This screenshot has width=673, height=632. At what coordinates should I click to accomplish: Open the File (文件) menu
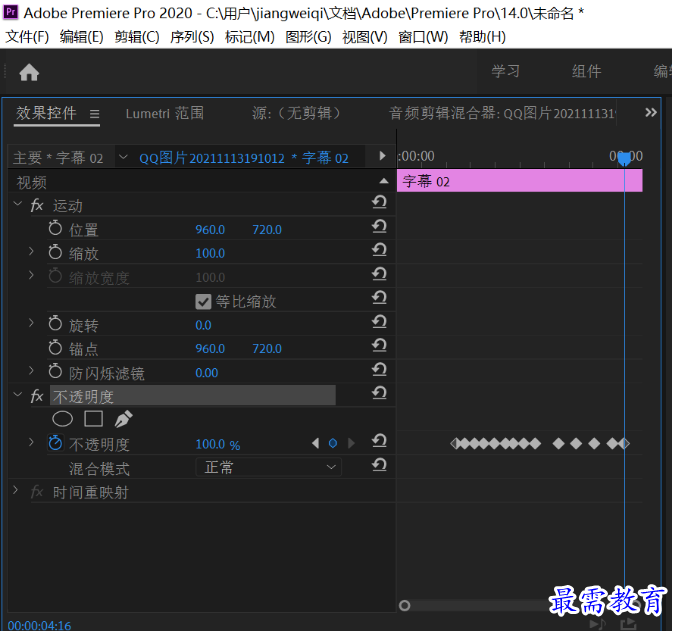(x=27, y=37)
